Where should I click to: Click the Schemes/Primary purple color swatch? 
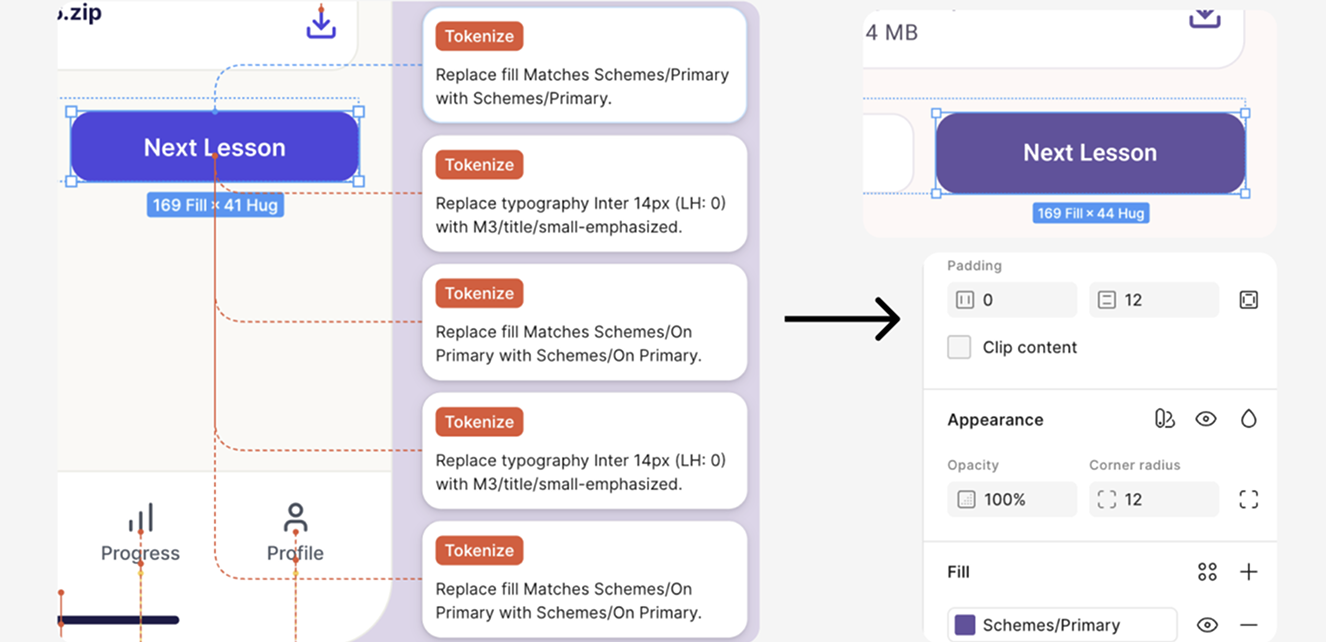[965, 625]
